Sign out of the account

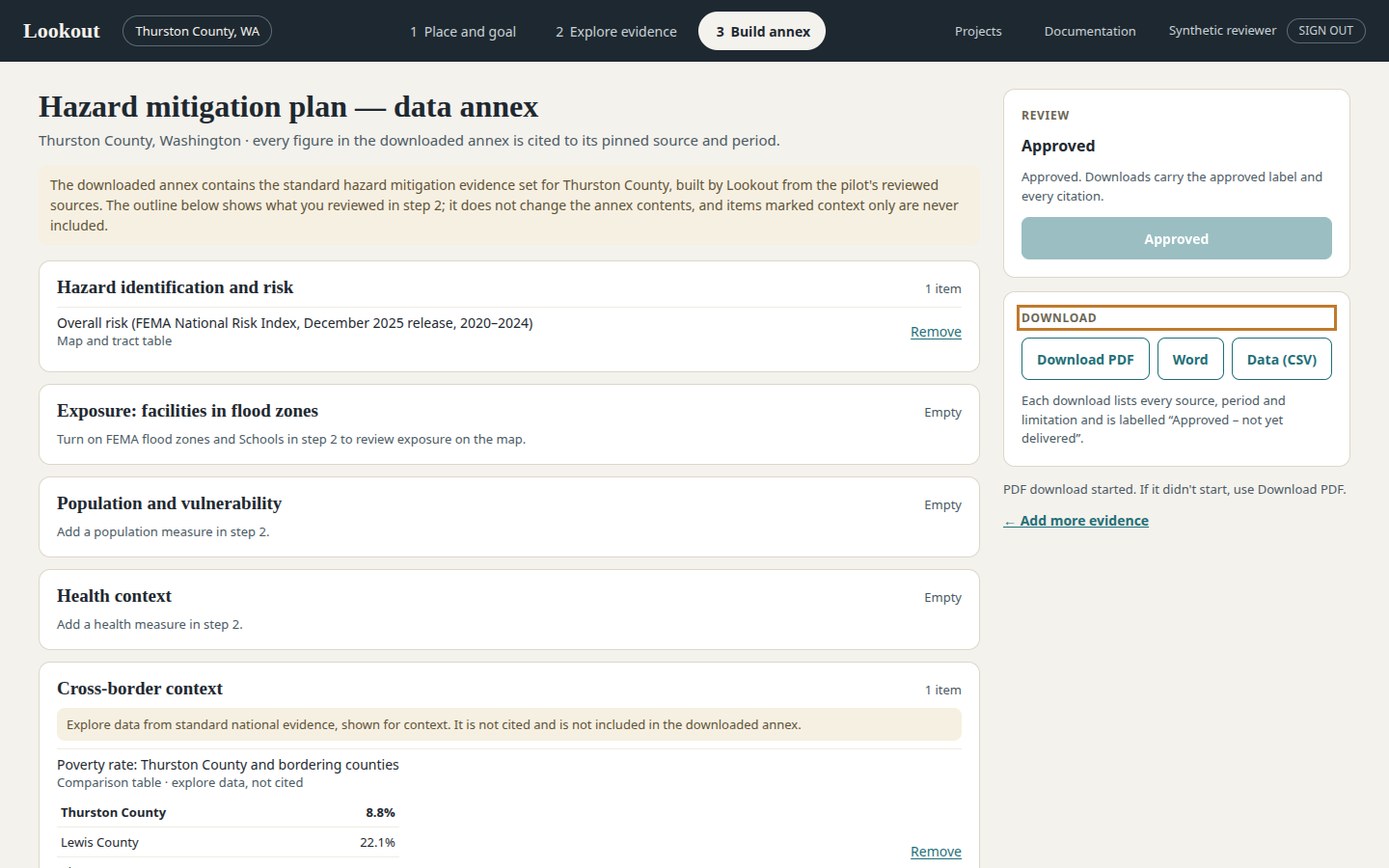pyautogui.click(x=1325, y=31)
